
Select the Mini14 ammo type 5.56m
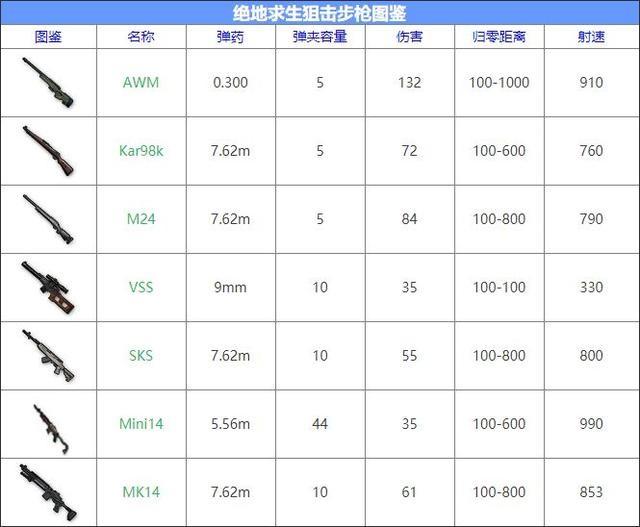tap(230, 423)
